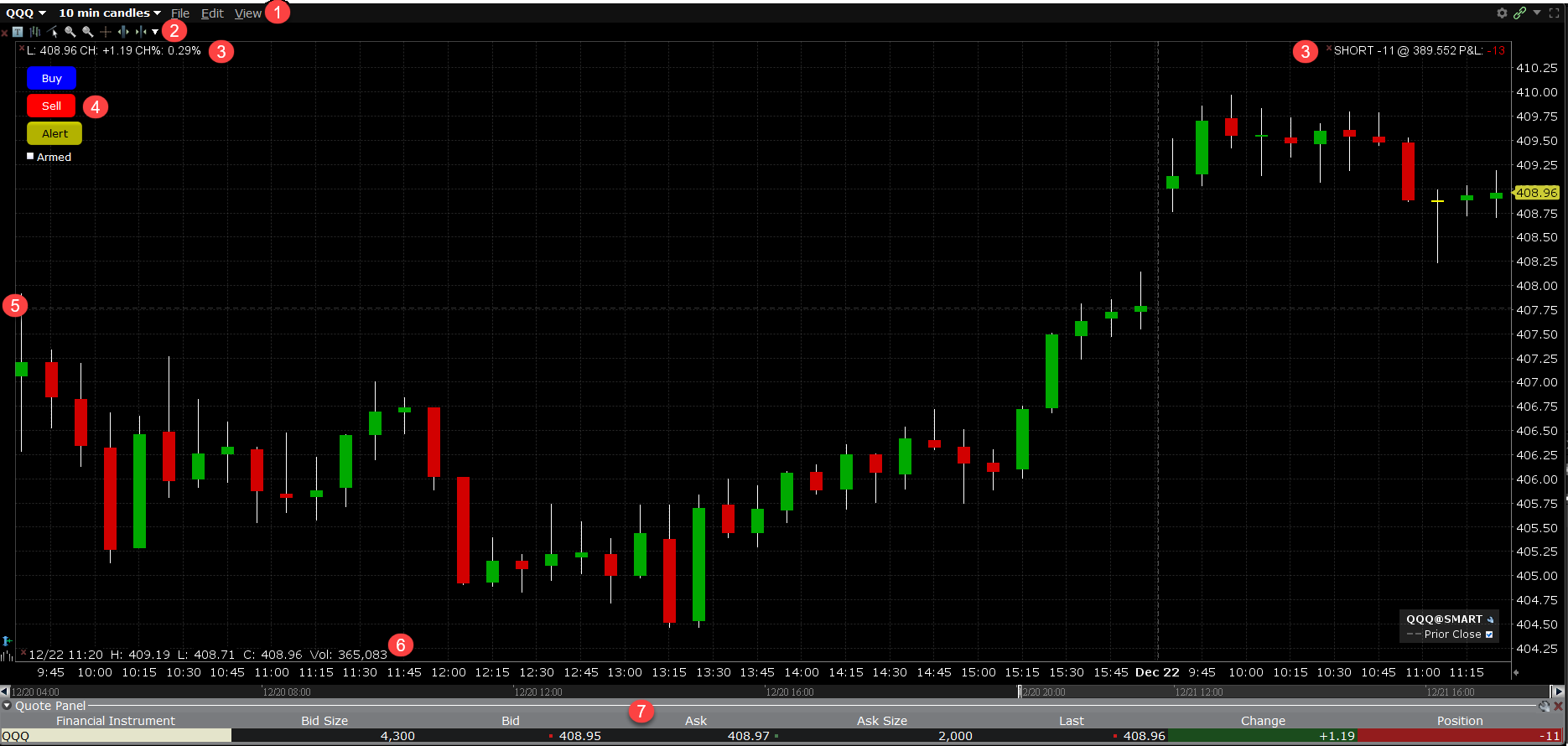Expand the toolbar overflow arrow

[x=155, y=32]
